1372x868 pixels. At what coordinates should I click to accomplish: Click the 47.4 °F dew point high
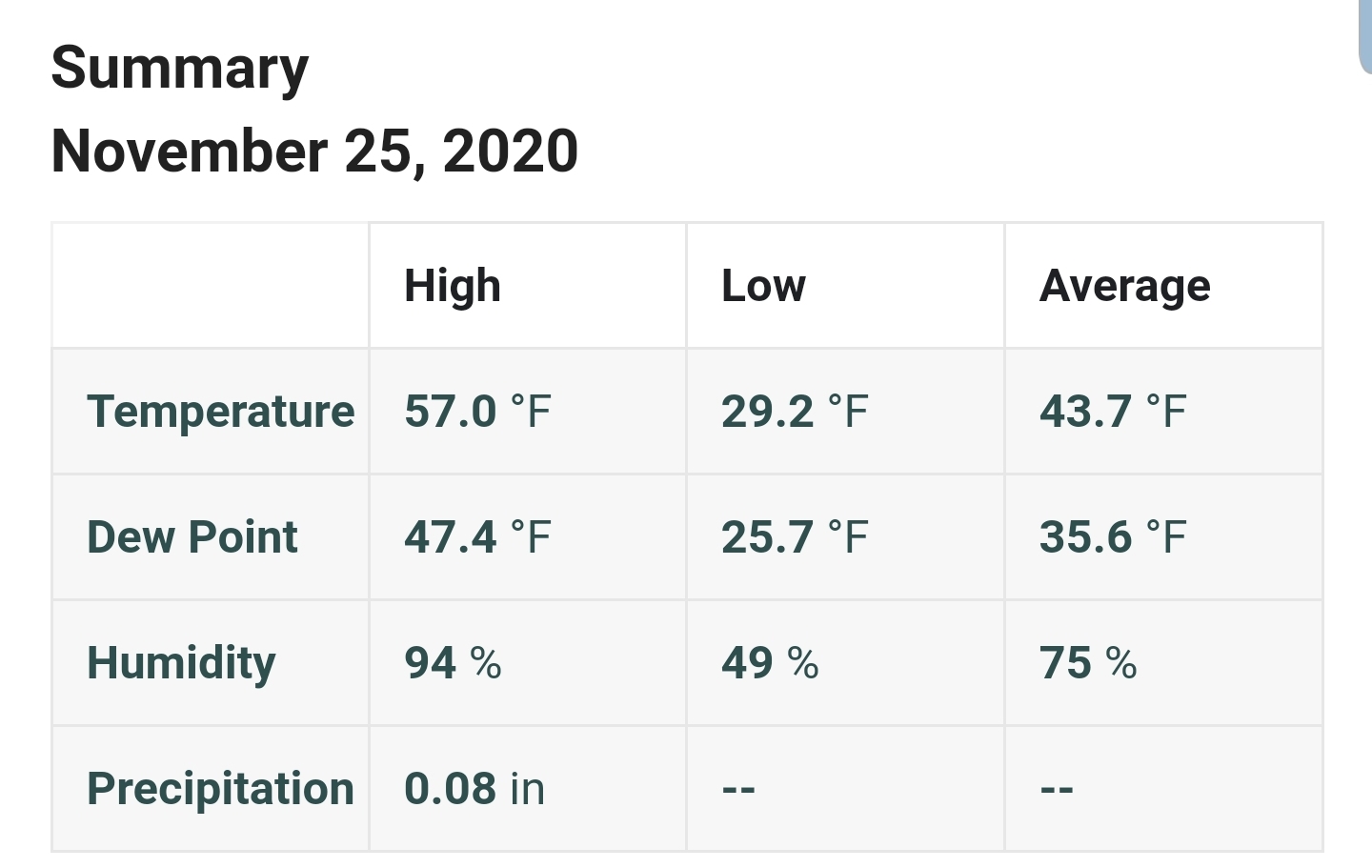(x=477, y=537)
